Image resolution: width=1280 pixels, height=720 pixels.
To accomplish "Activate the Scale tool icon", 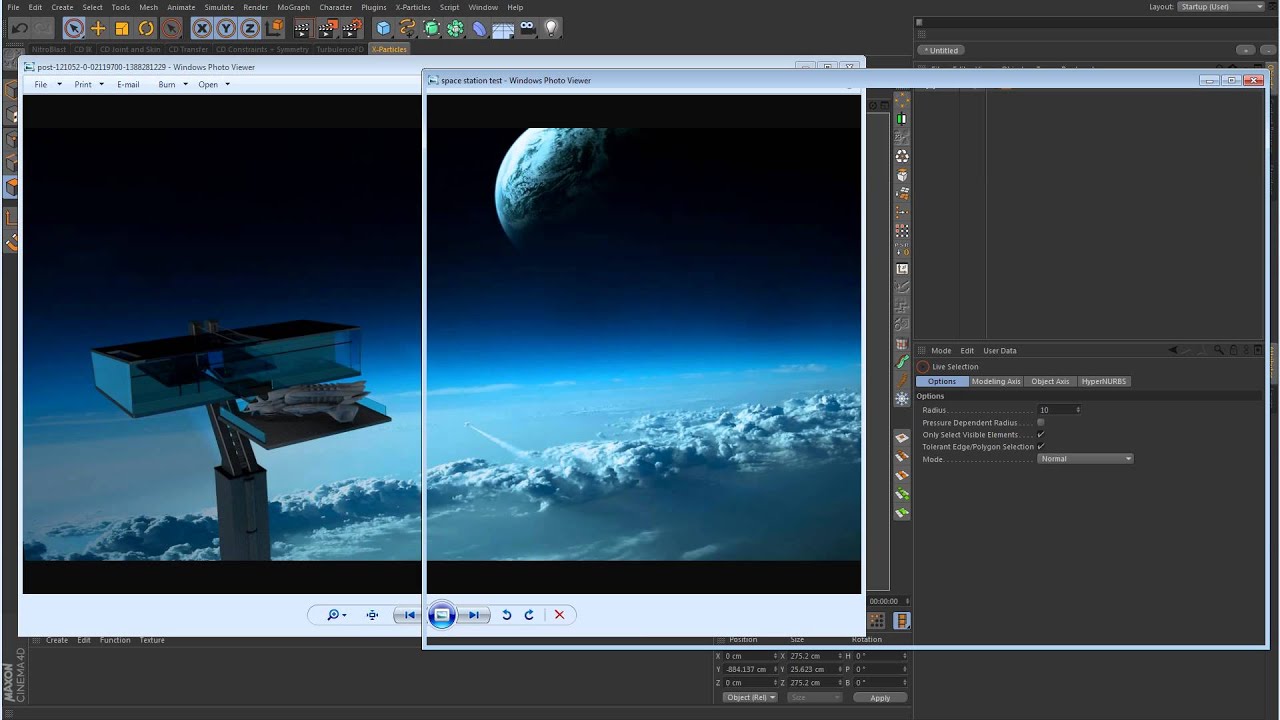I will coord(122,29).
